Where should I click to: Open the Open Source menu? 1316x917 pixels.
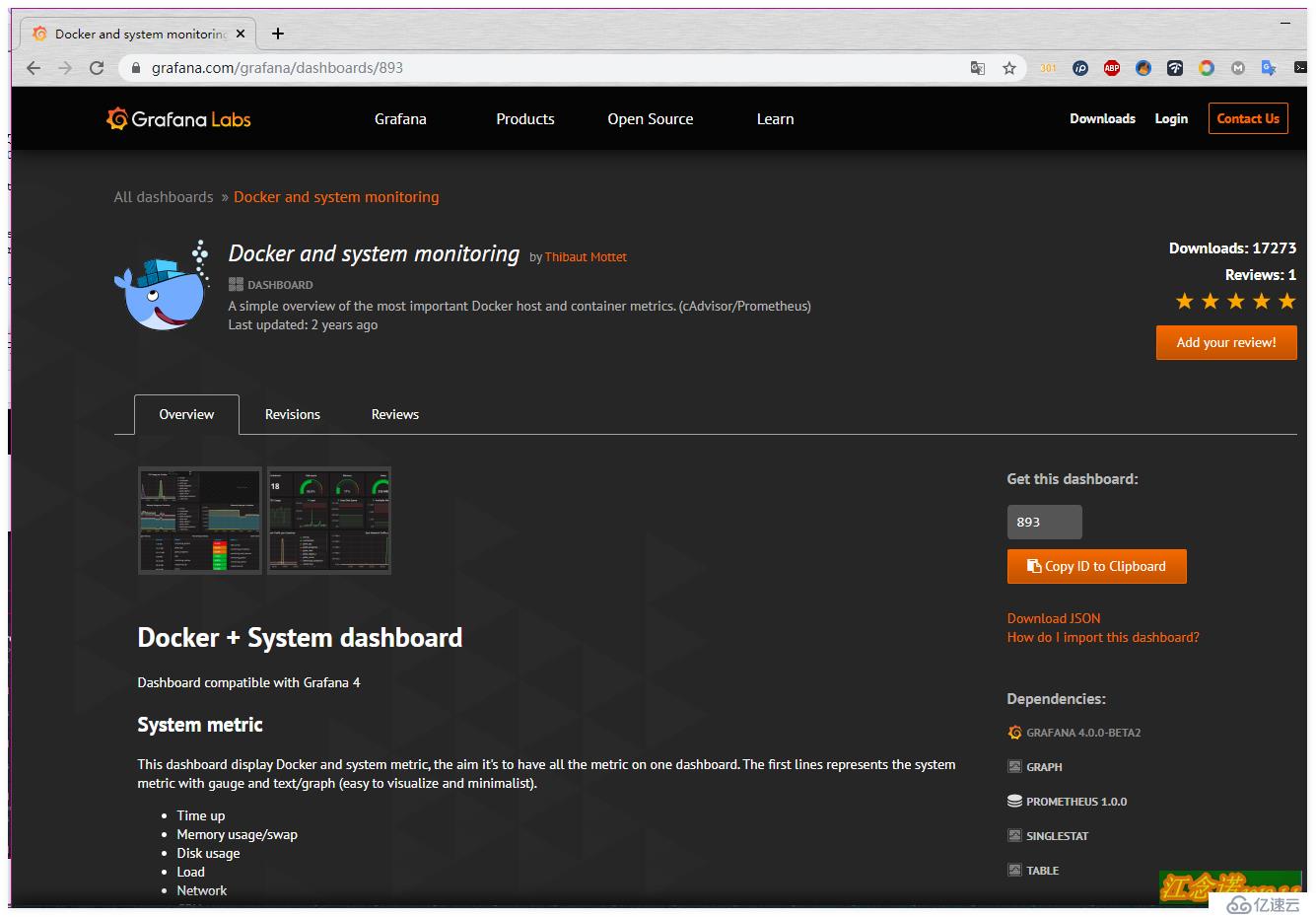pos(651,119)
